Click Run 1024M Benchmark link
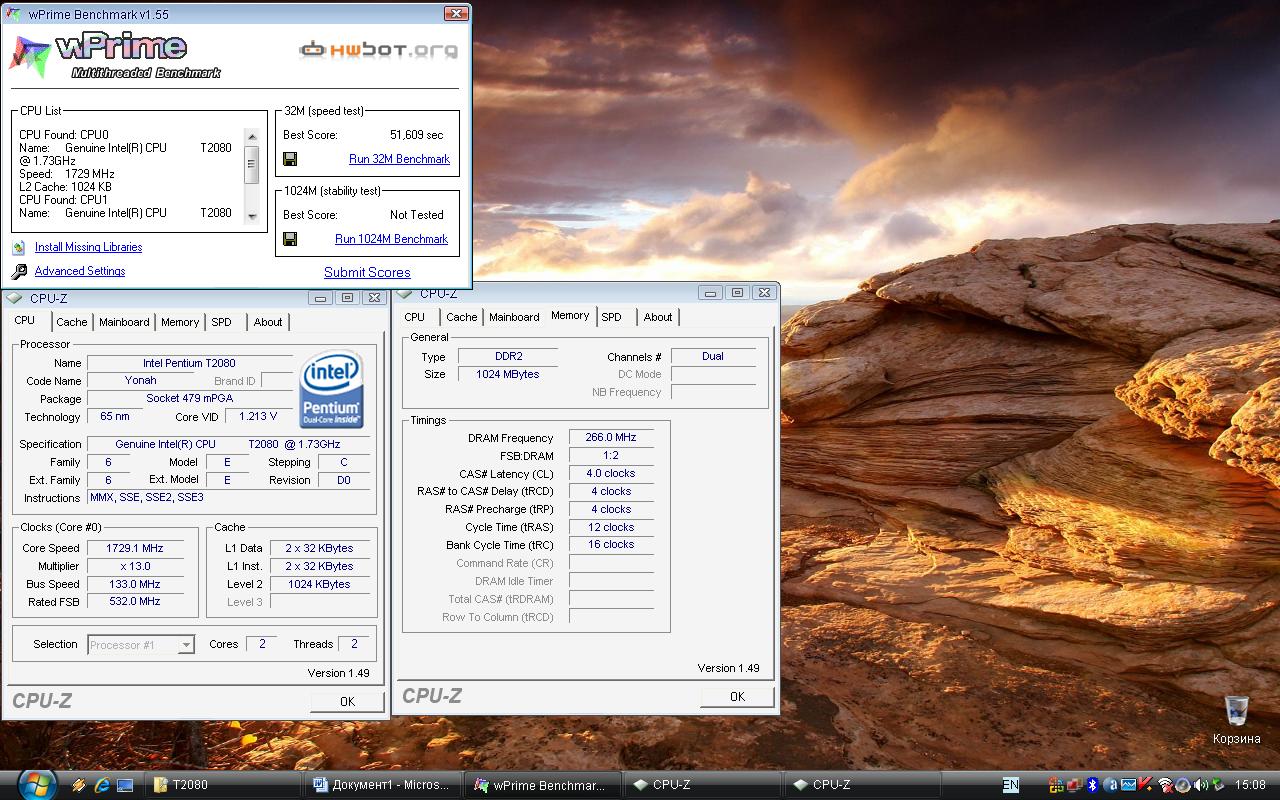Image resolution: width=1280 pixels, height=800 pixels. pos(391,239)
